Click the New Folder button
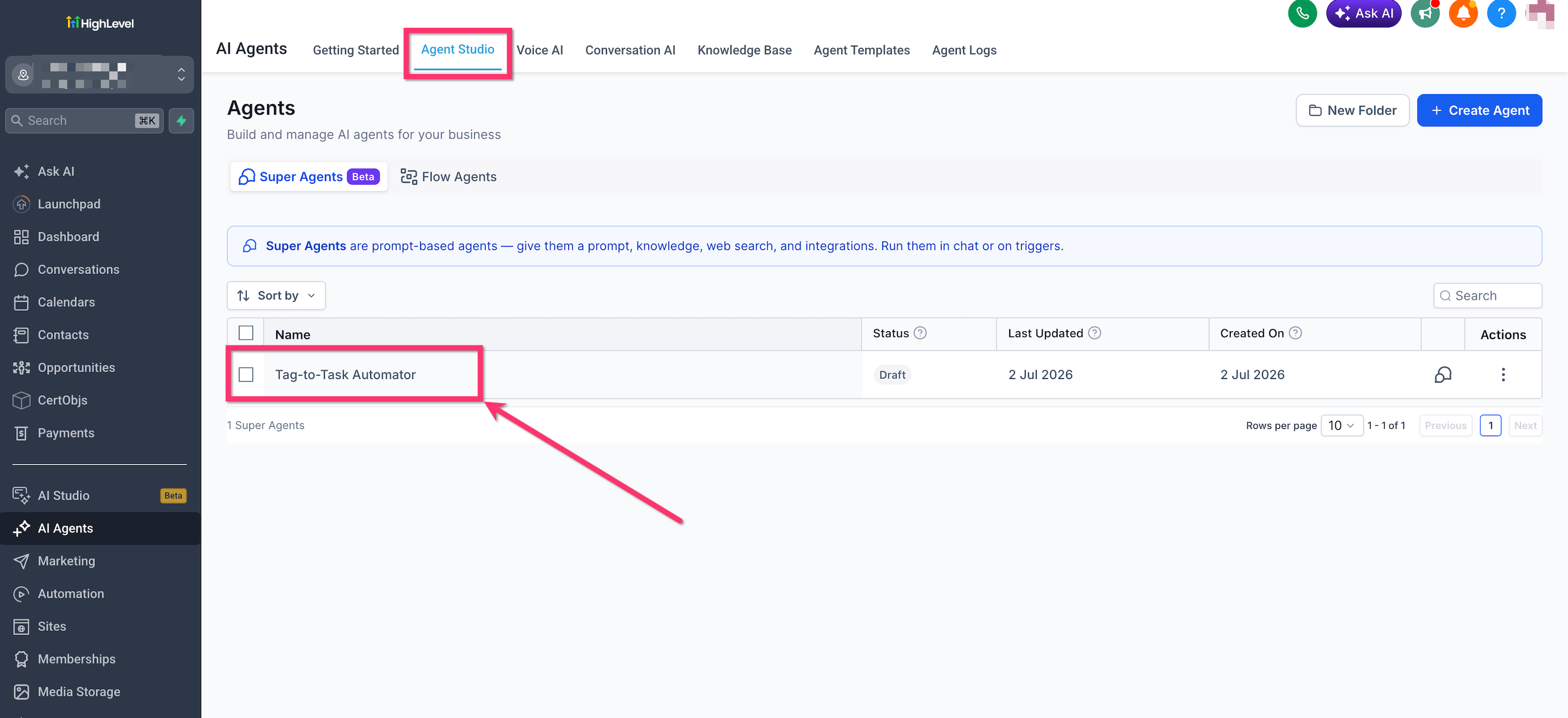 1353,110
